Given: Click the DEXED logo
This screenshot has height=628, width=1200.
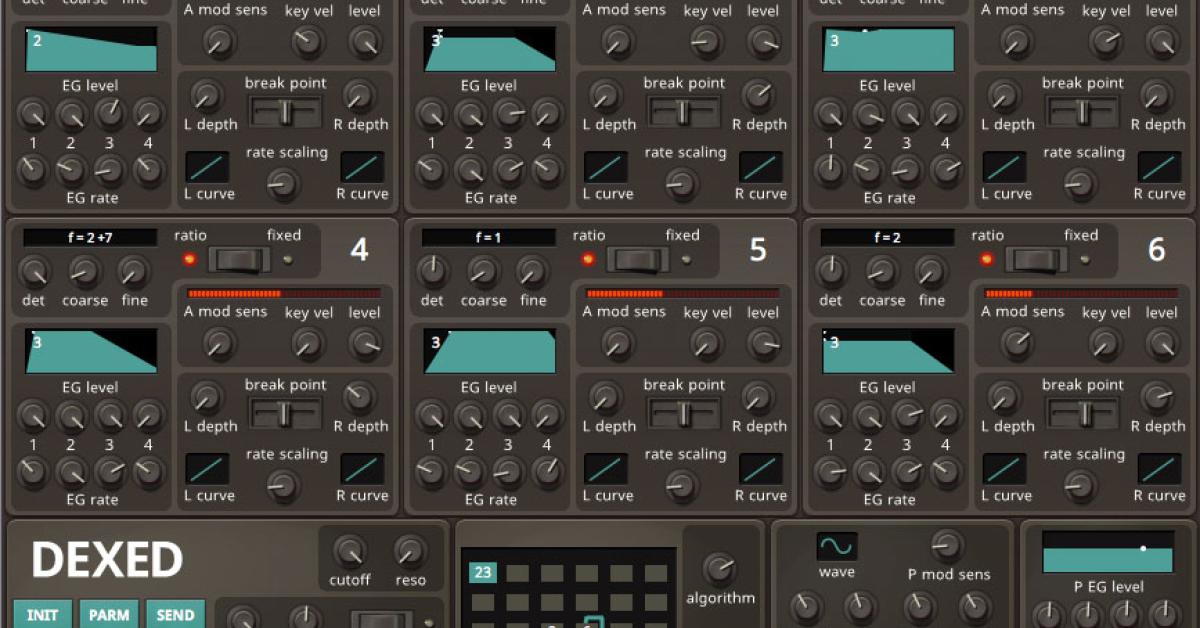Looking at the screenshot, I should coord(107,560).
